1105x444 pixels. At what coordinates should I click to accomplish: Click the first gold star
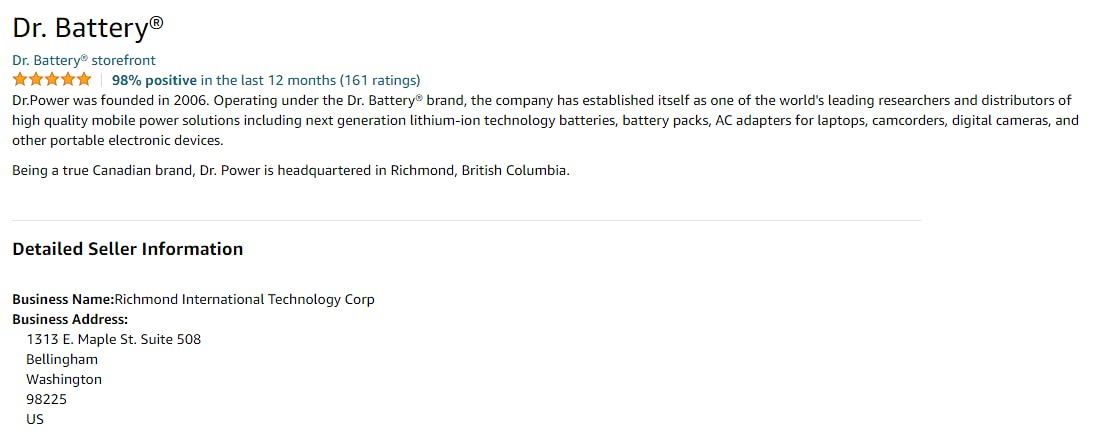click(19, 80)
